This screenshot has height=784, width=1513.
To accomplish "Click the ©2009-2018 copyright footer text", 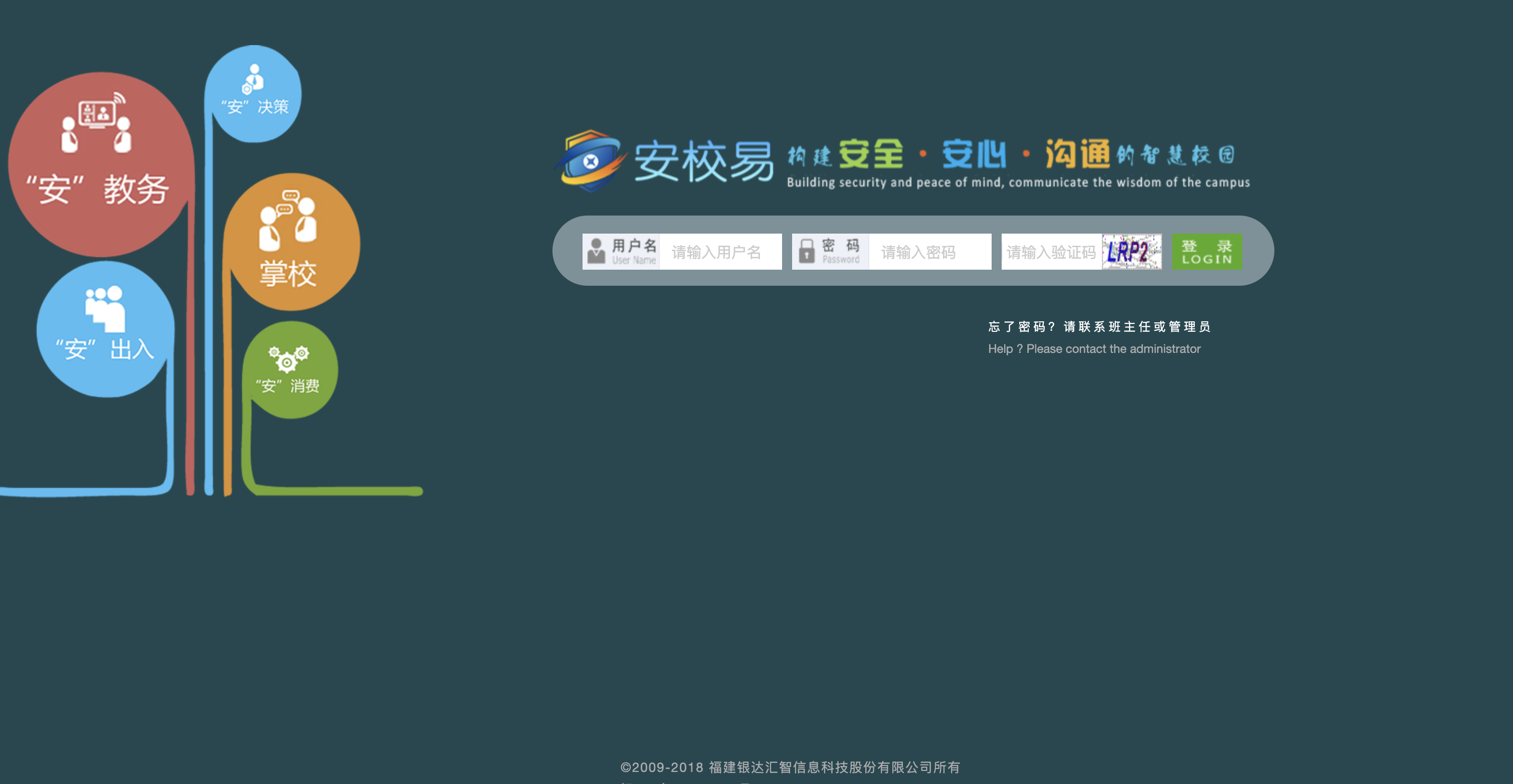I will (x=790, y=767).
